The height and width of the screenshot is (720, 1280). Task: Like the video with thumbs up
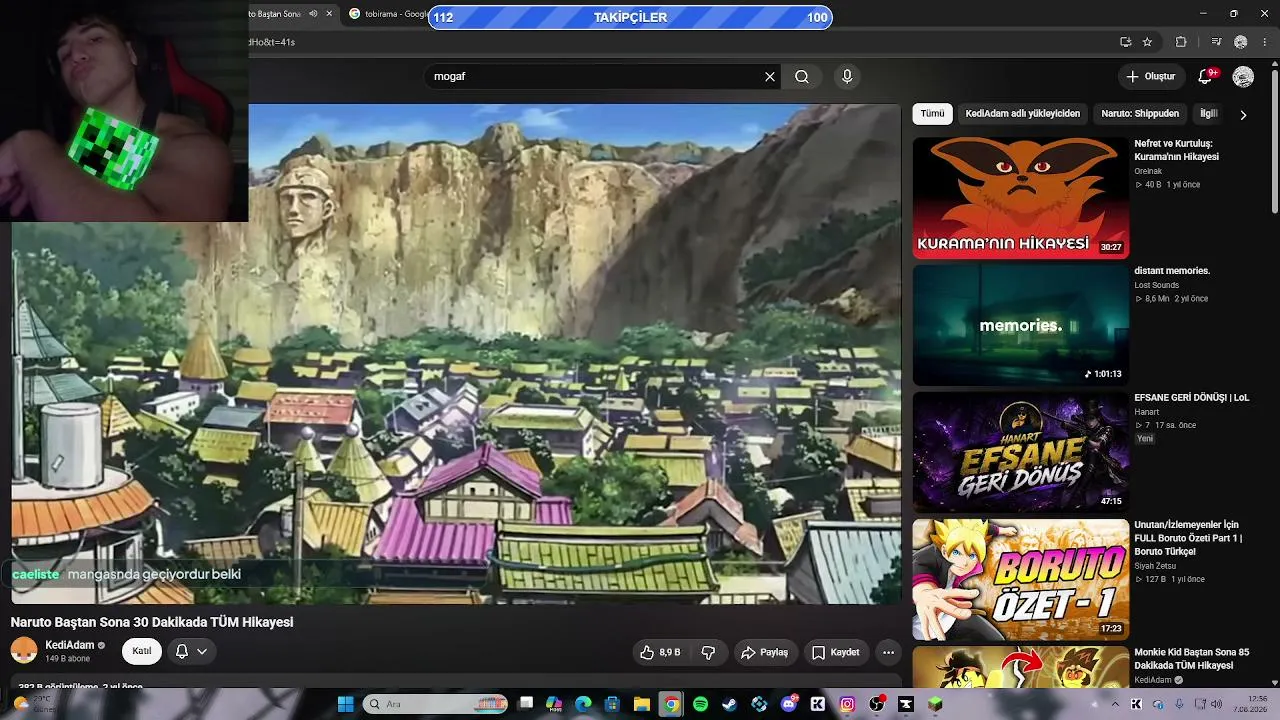[x=661, y=652]
